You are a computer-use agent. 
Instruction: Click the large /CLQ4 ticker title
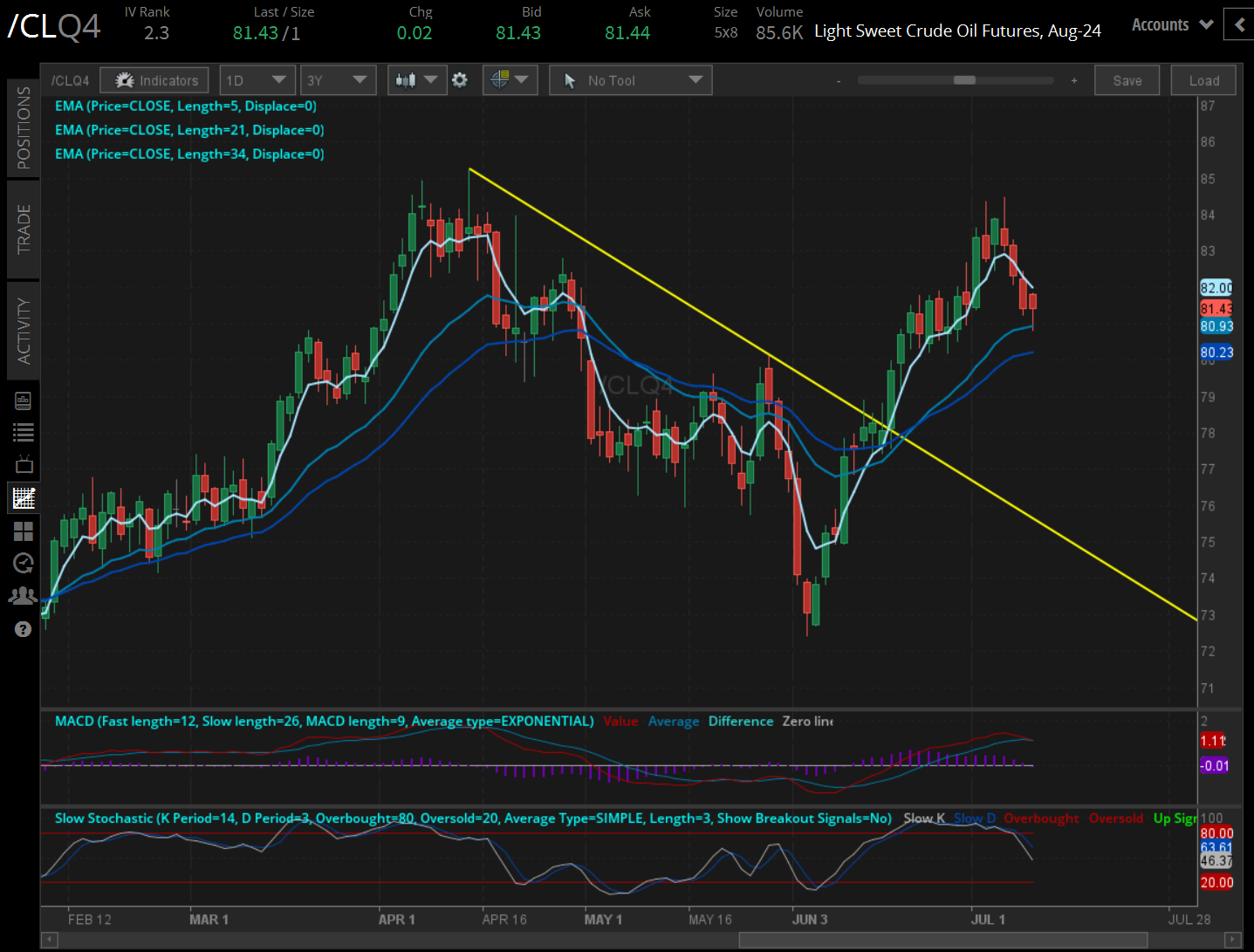tap(54, 26)
